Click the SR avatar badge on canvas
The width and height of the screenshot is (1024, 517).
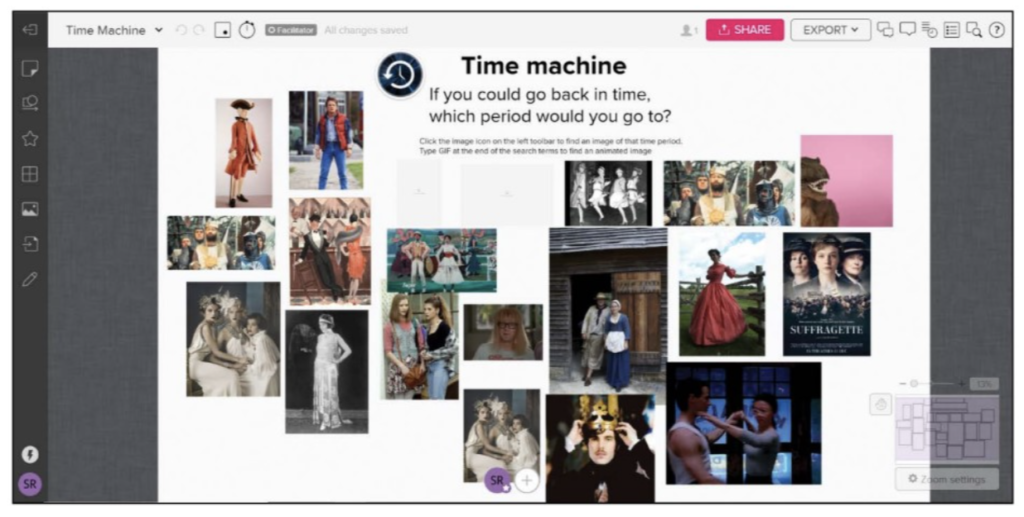(x=497, y=480)
